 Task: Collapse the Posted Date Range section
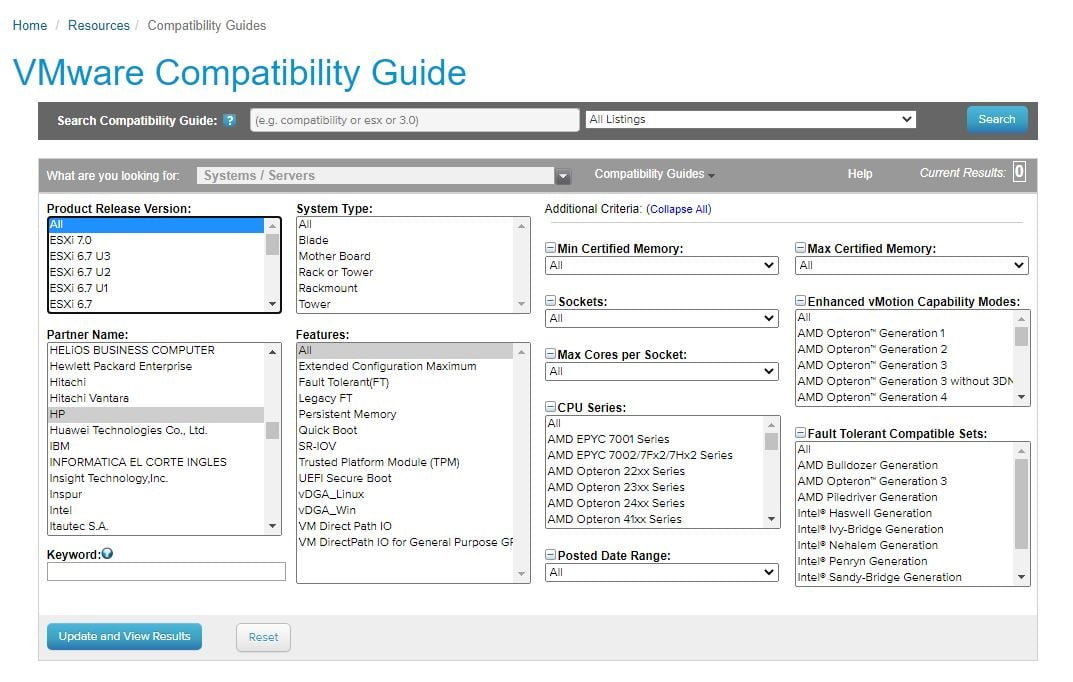click(550, 555)
